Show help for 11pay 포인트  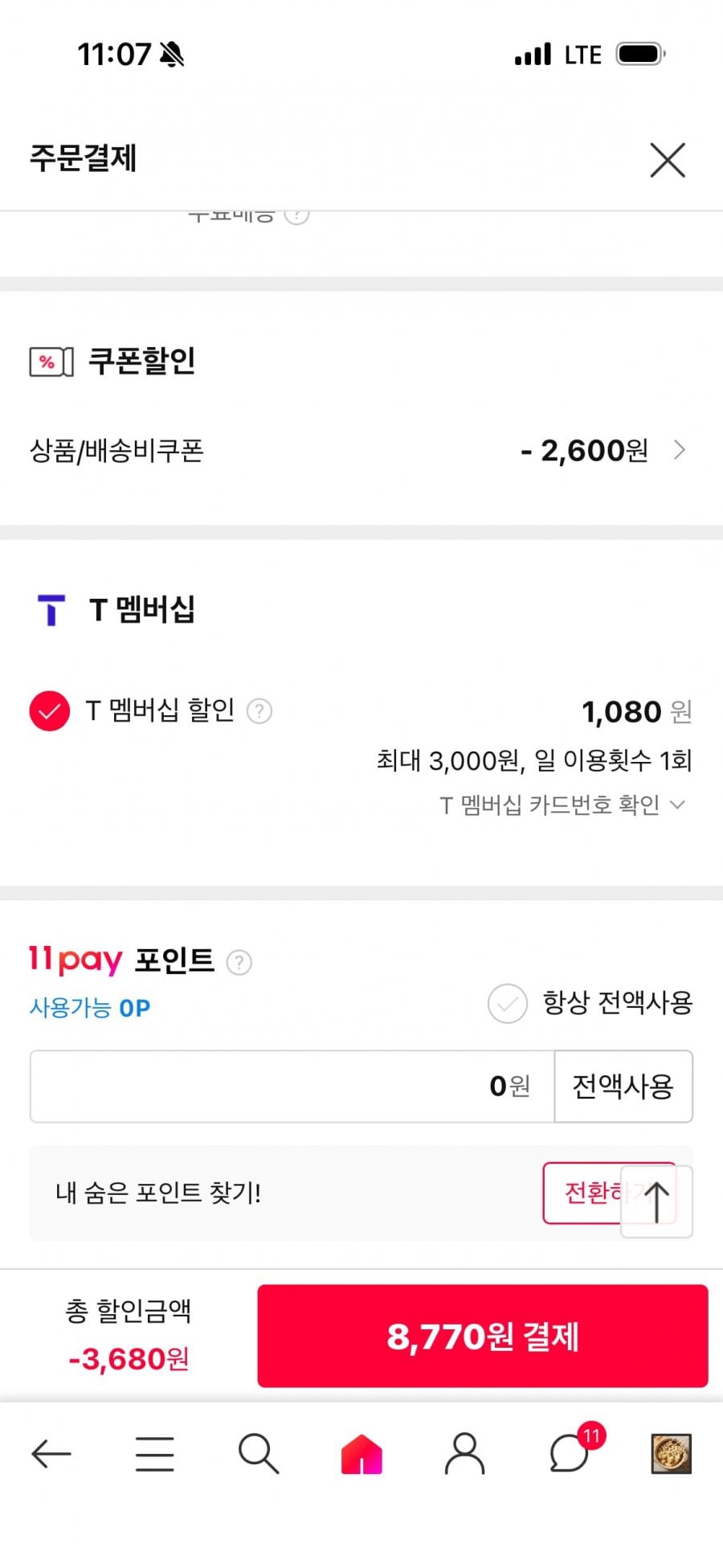tap(239, 962)
